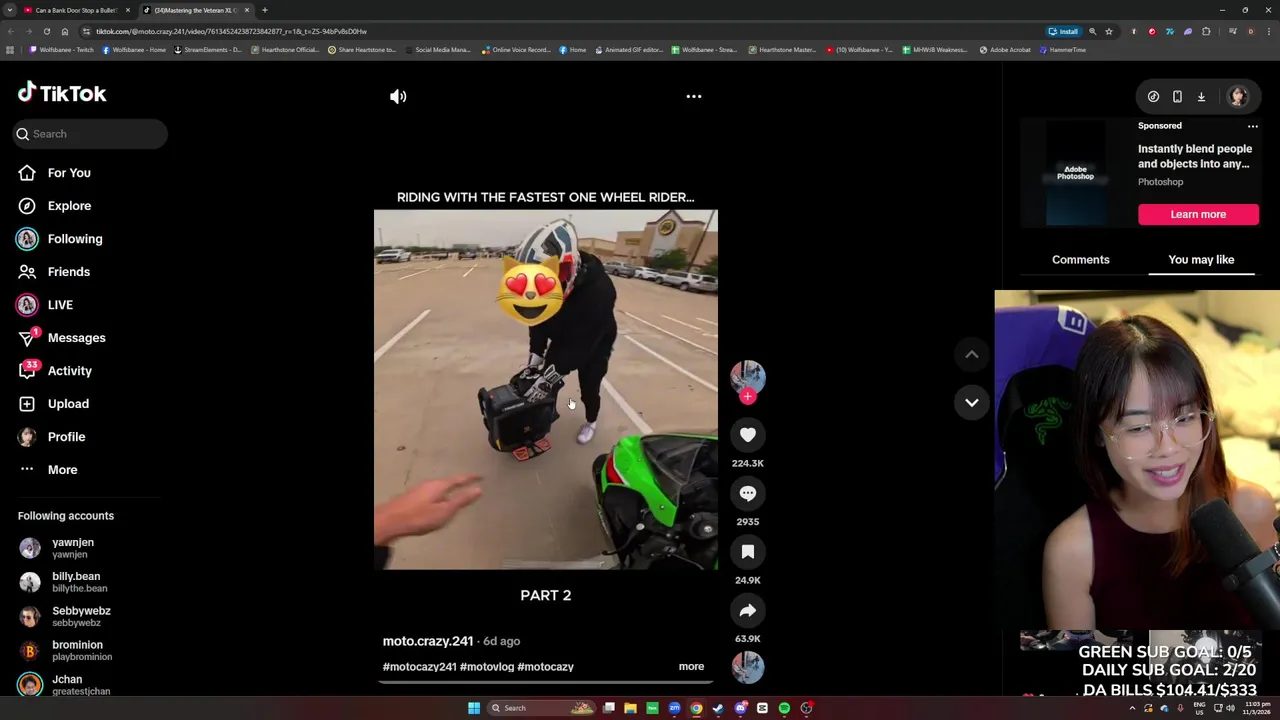Bookmark this page with the star icon

click(1108, 31)
